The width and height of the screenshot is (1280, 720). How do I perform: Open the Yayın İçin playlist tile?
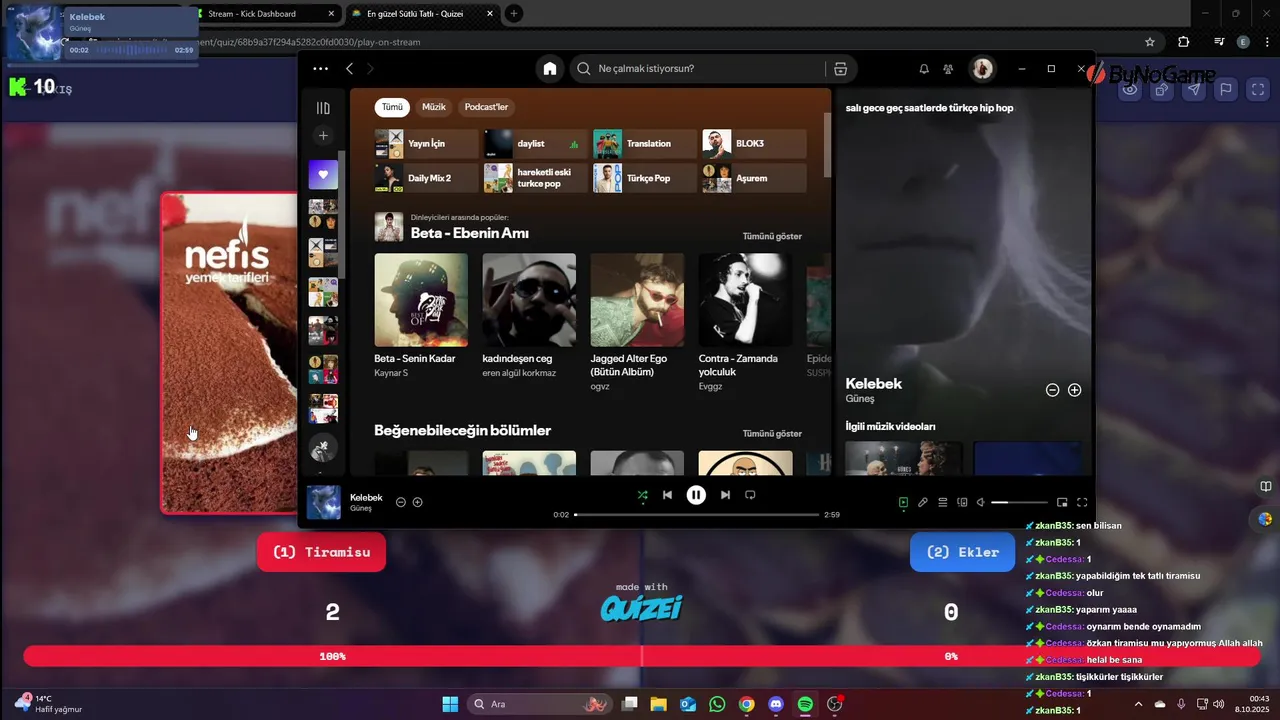(x=426, y=144)
